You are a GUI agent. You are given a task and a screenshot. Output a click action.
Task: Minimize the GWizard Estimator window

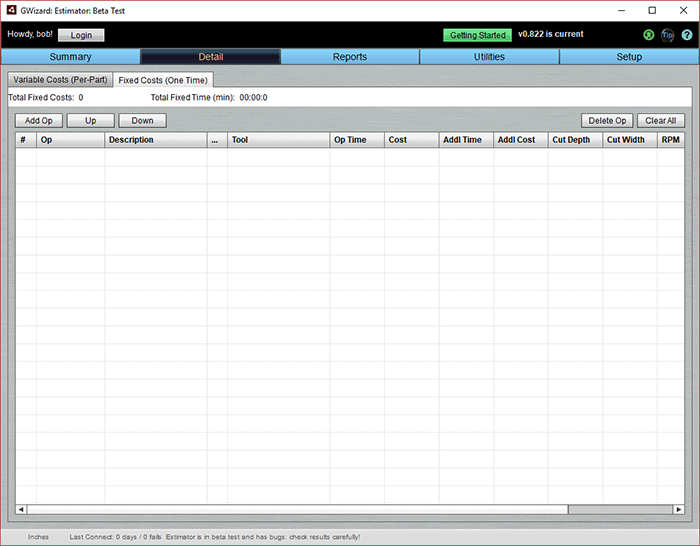click(621, 10)
